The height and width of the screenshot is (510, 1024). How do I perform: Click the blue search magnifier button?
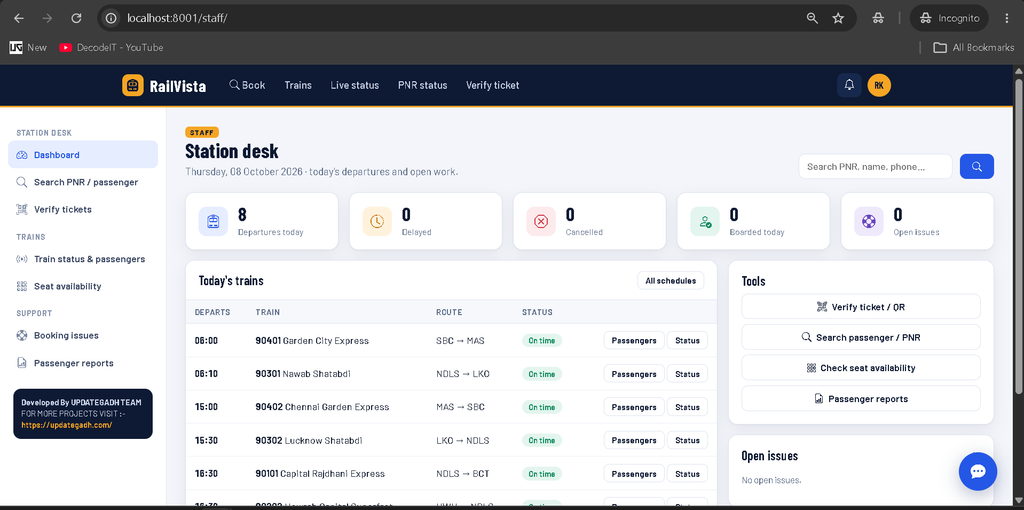[976, 167]
